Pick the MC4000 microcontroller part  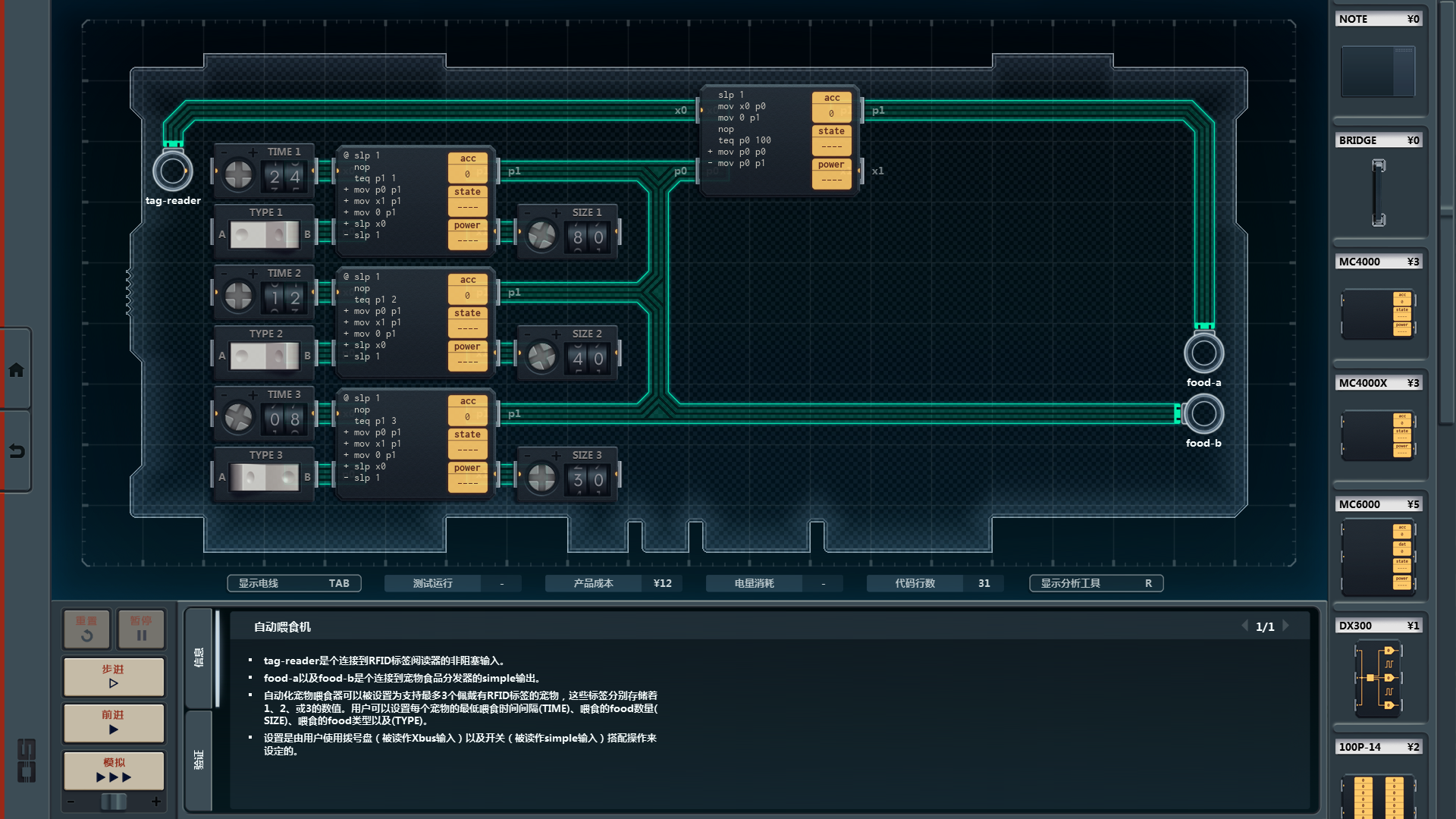[1378, 313]
